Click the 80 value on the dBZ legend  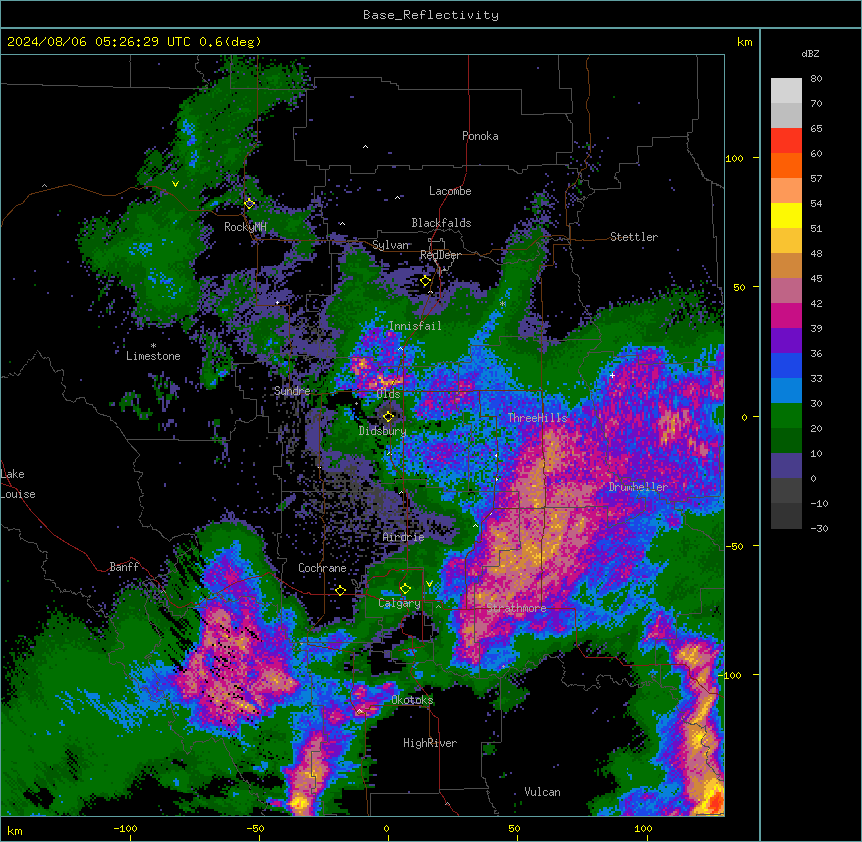click(x=816, y=79)
